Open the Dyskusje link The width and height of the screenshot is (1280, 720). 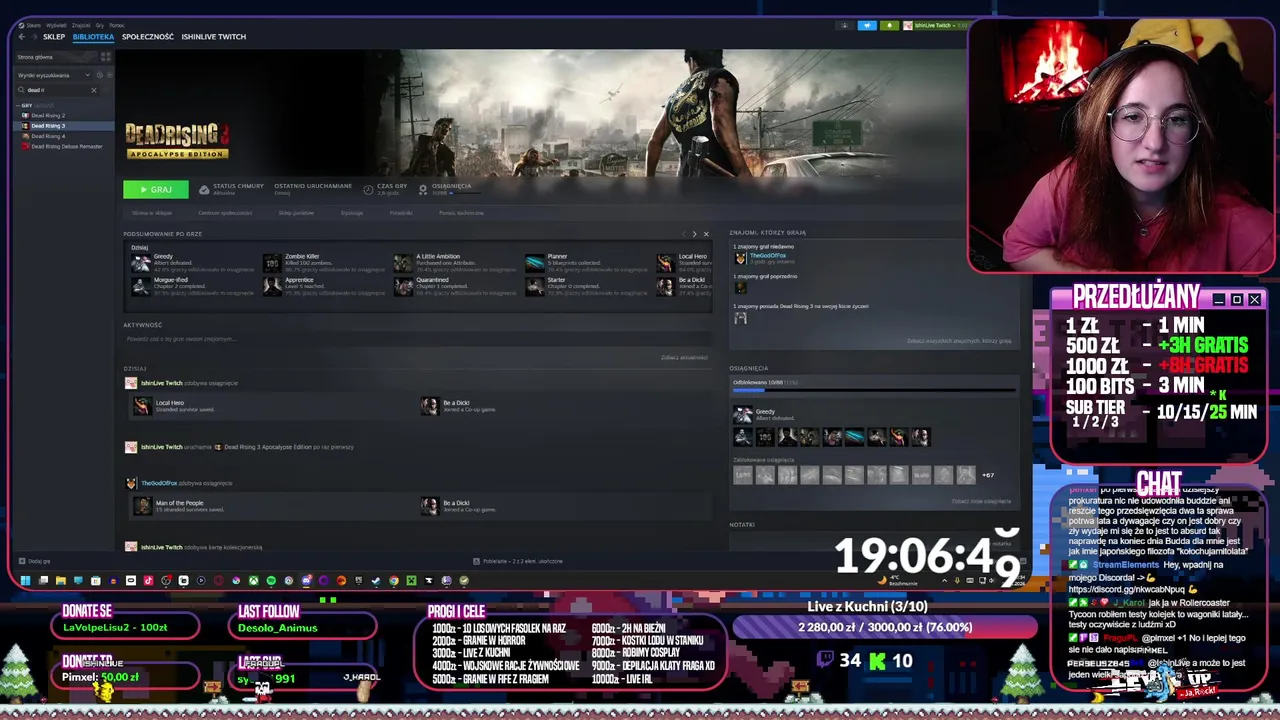click(352, 213)
